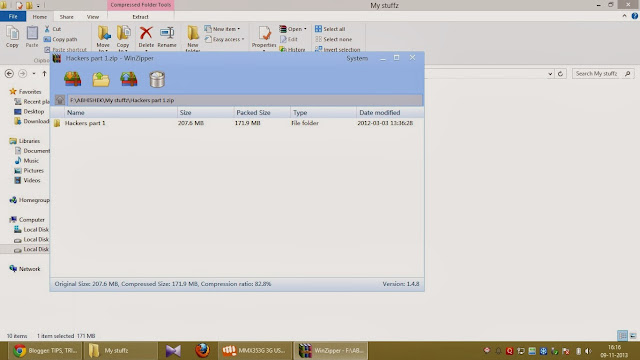Click the WinZipper extract archive icon
This screenshot has width=640, height=360.
73,79
